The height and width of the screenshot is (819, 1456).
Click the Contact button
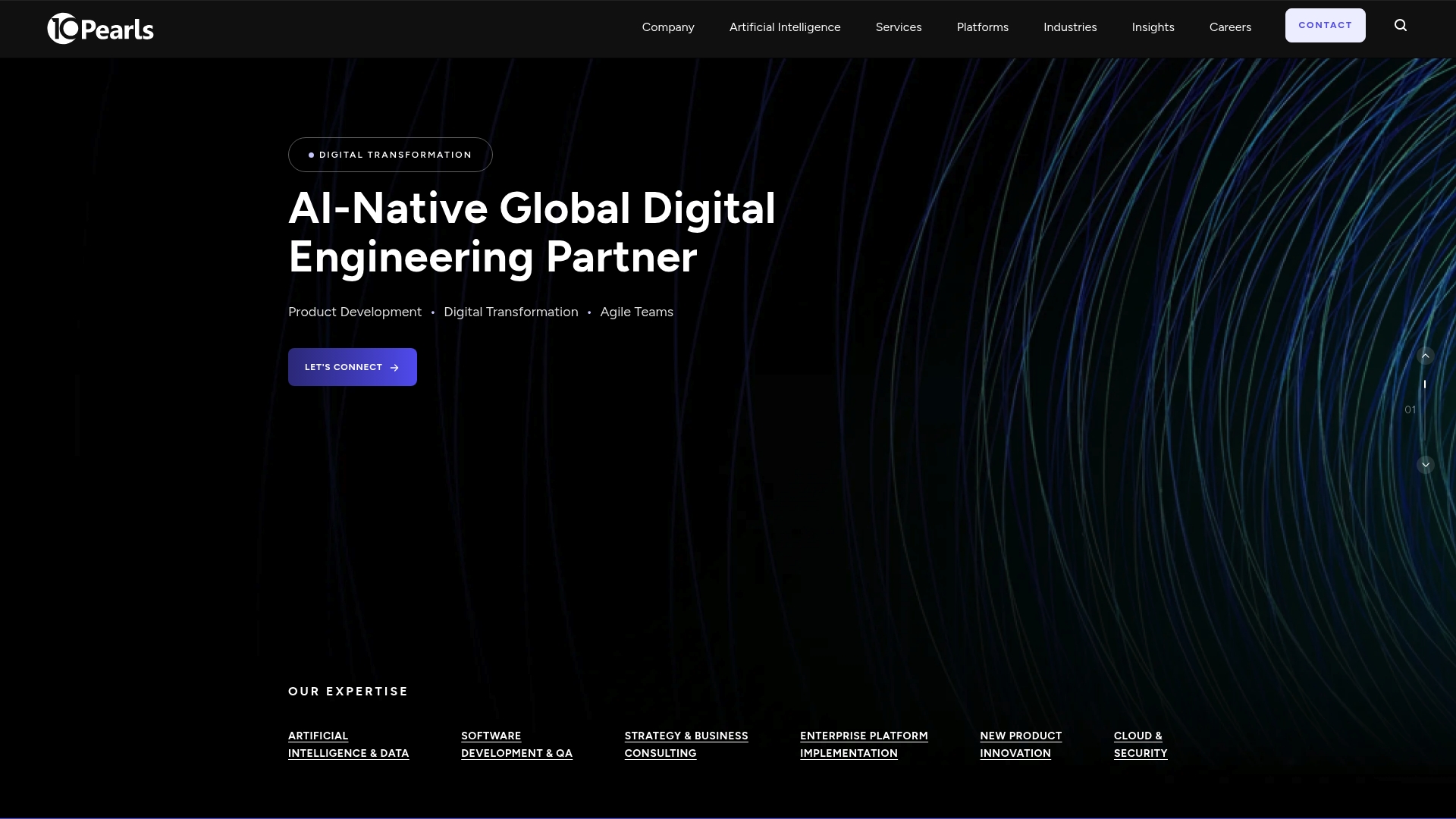(x=1326, y=25)
